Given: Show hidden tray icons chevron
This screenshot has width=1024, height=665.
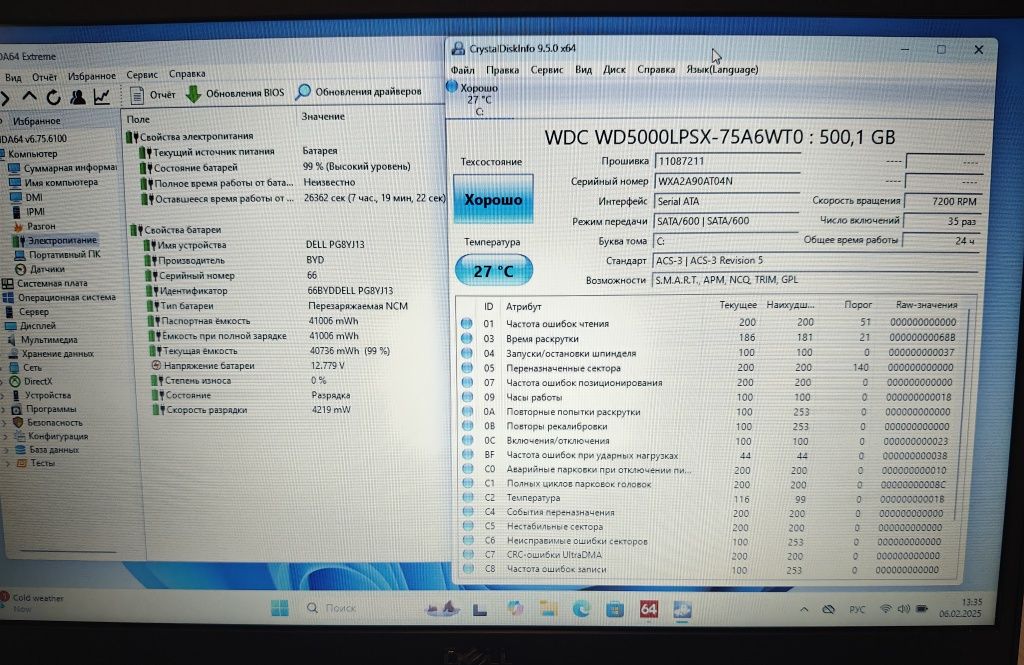Looking at the screenshot, I should coord(804,609).
